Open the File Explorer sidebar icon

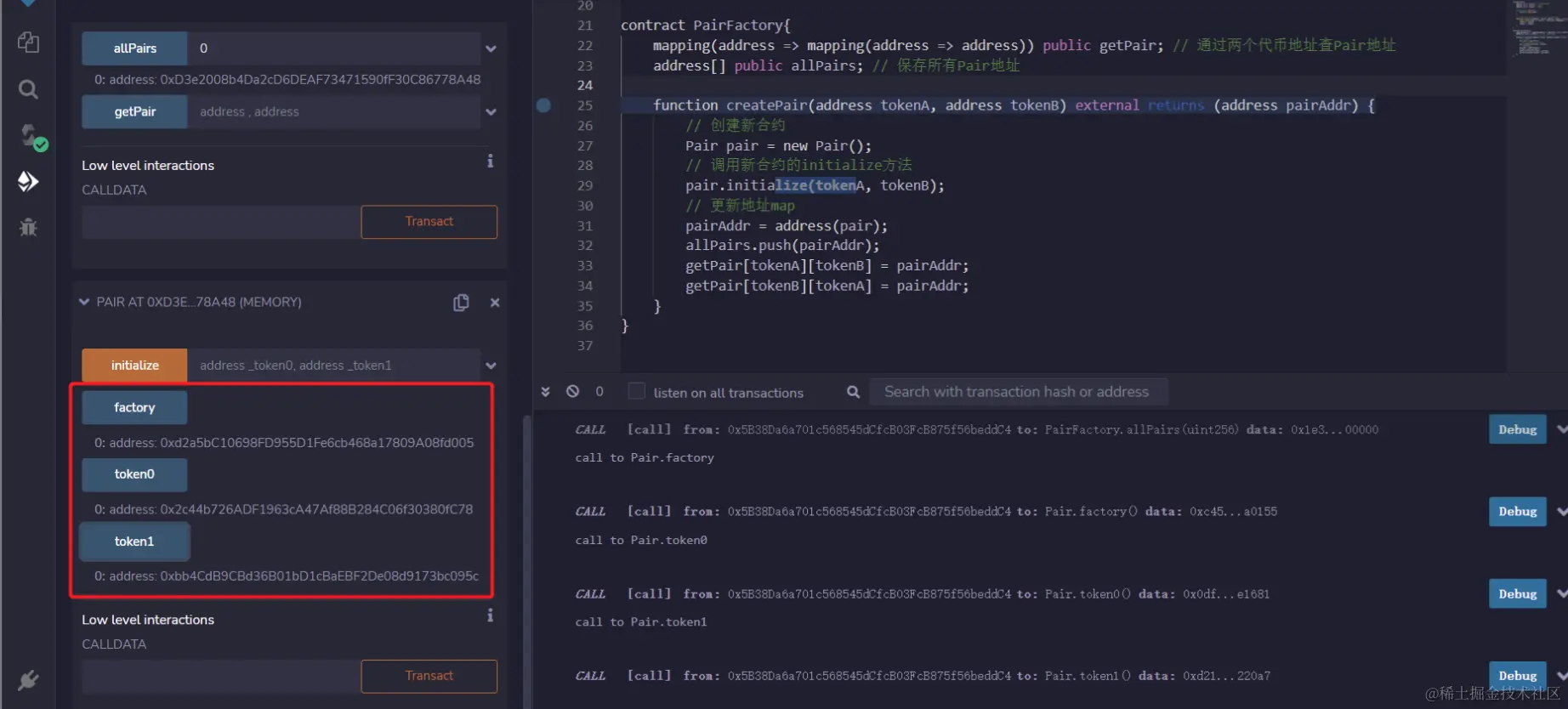[x=28, y=43]
